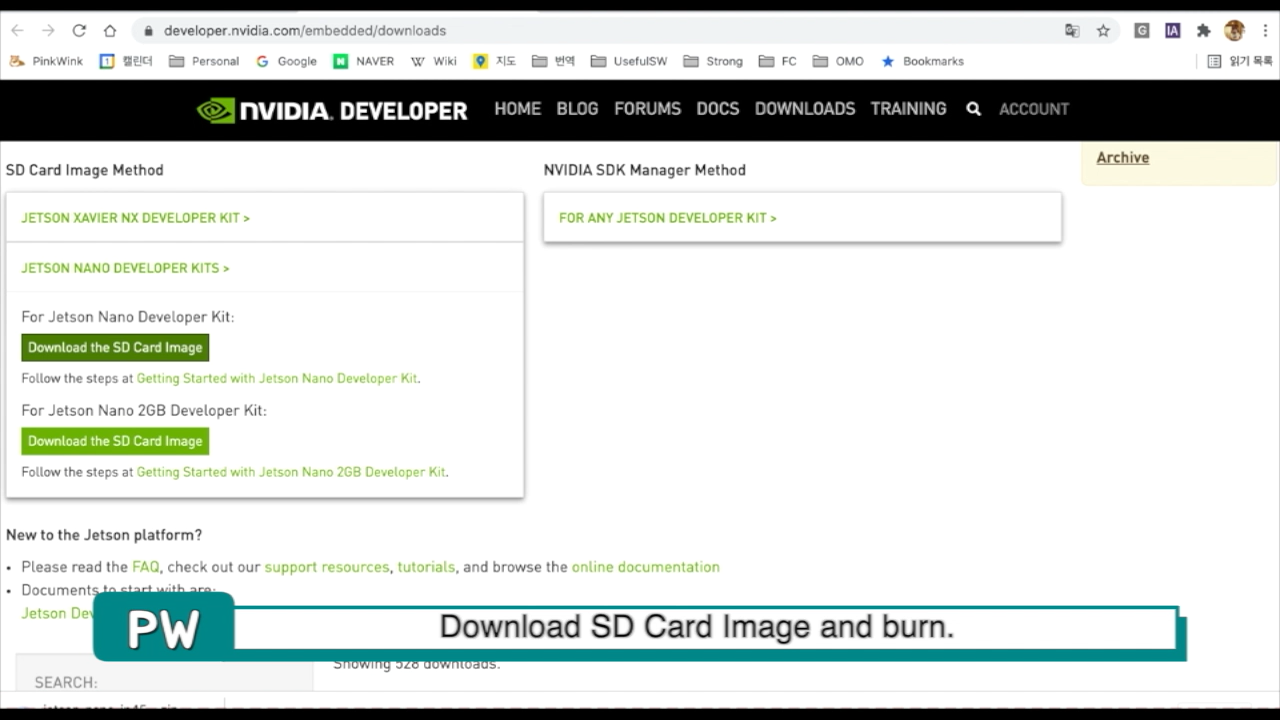Open the IA extension icon
Screen dimensions: 1280x720
tap(1172, 30)
